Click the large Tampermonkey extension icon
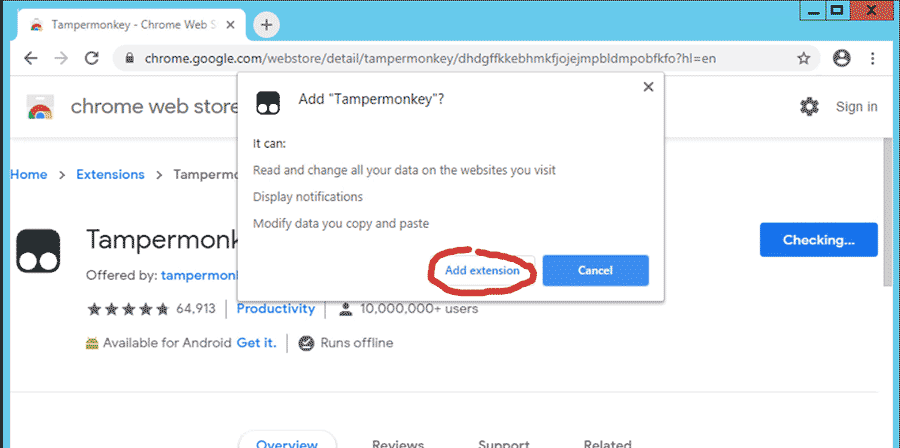The width and height of the screenshot is (900, 448). point(38,251)
